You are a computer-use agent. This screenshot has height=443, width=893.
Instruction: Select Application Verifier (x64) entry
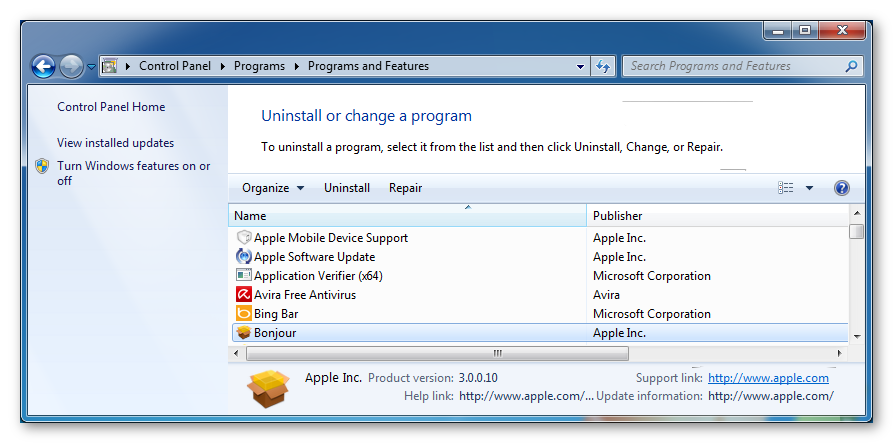point(540,276)
